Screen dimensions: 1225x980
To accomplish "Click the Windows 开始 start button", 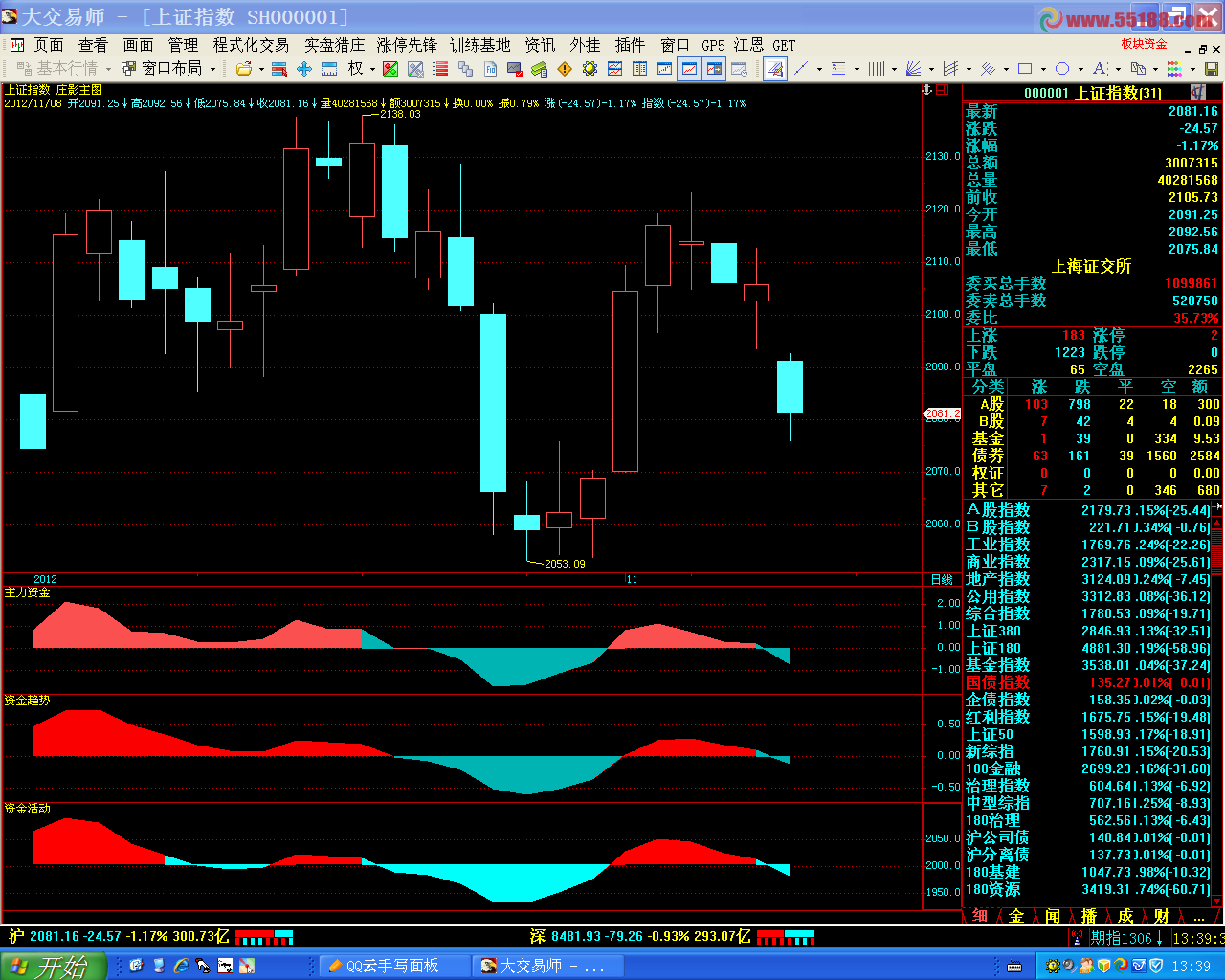I will [52, 966].
